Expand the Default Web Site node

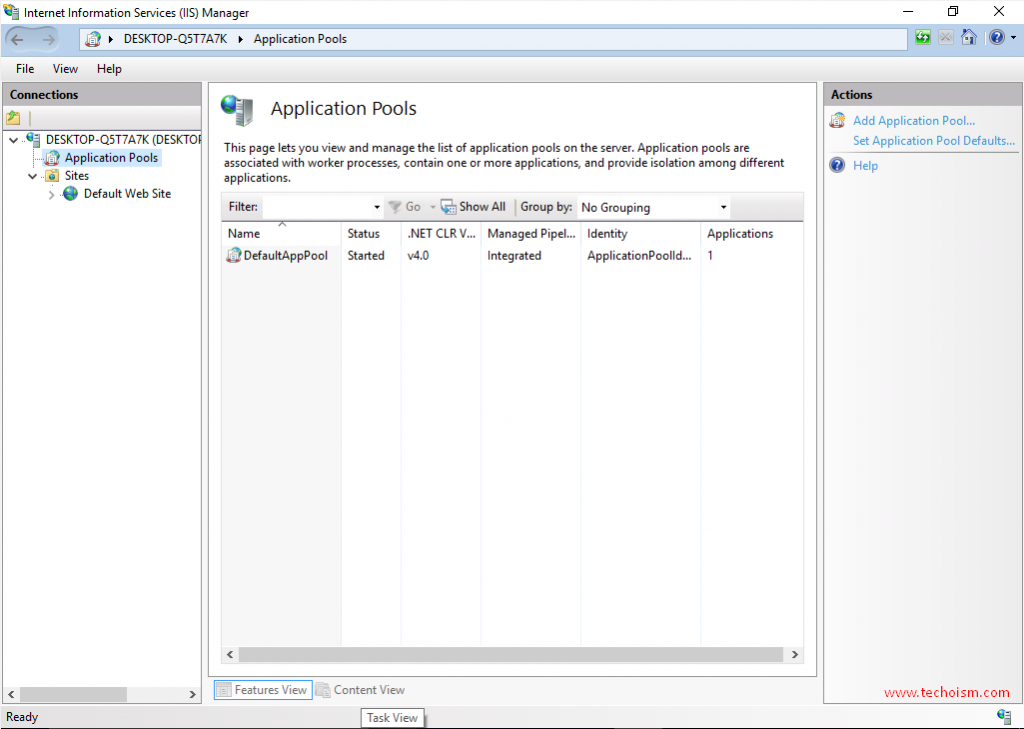pos(51,194)
